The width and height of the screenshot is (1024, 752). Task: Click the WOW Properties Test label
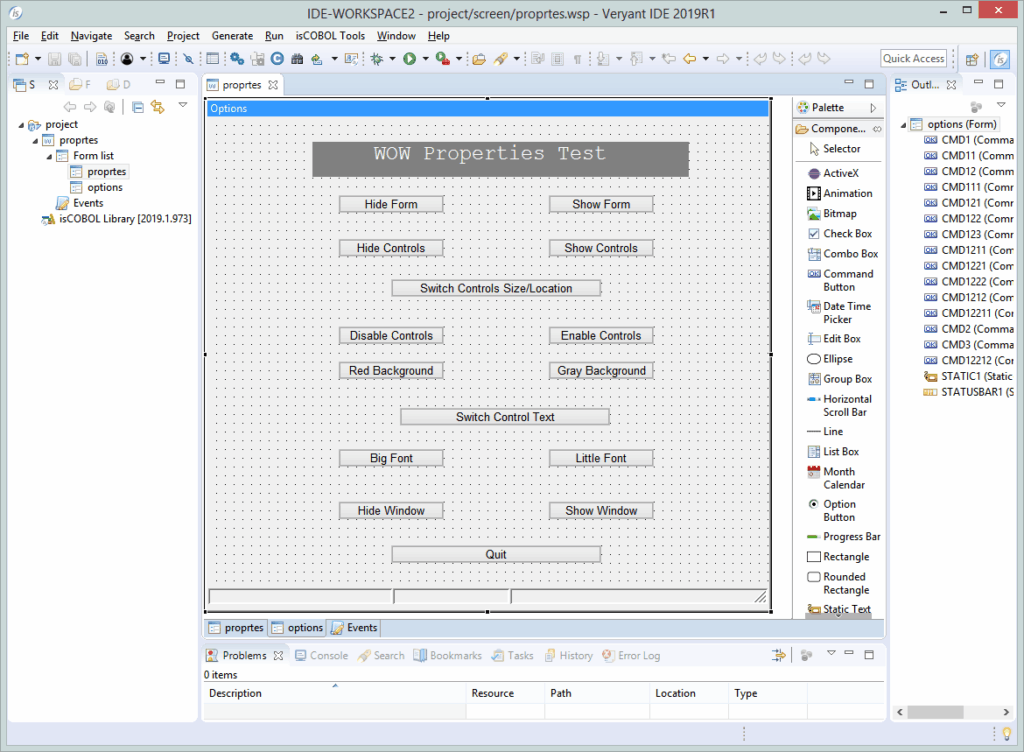click(500, 159)
